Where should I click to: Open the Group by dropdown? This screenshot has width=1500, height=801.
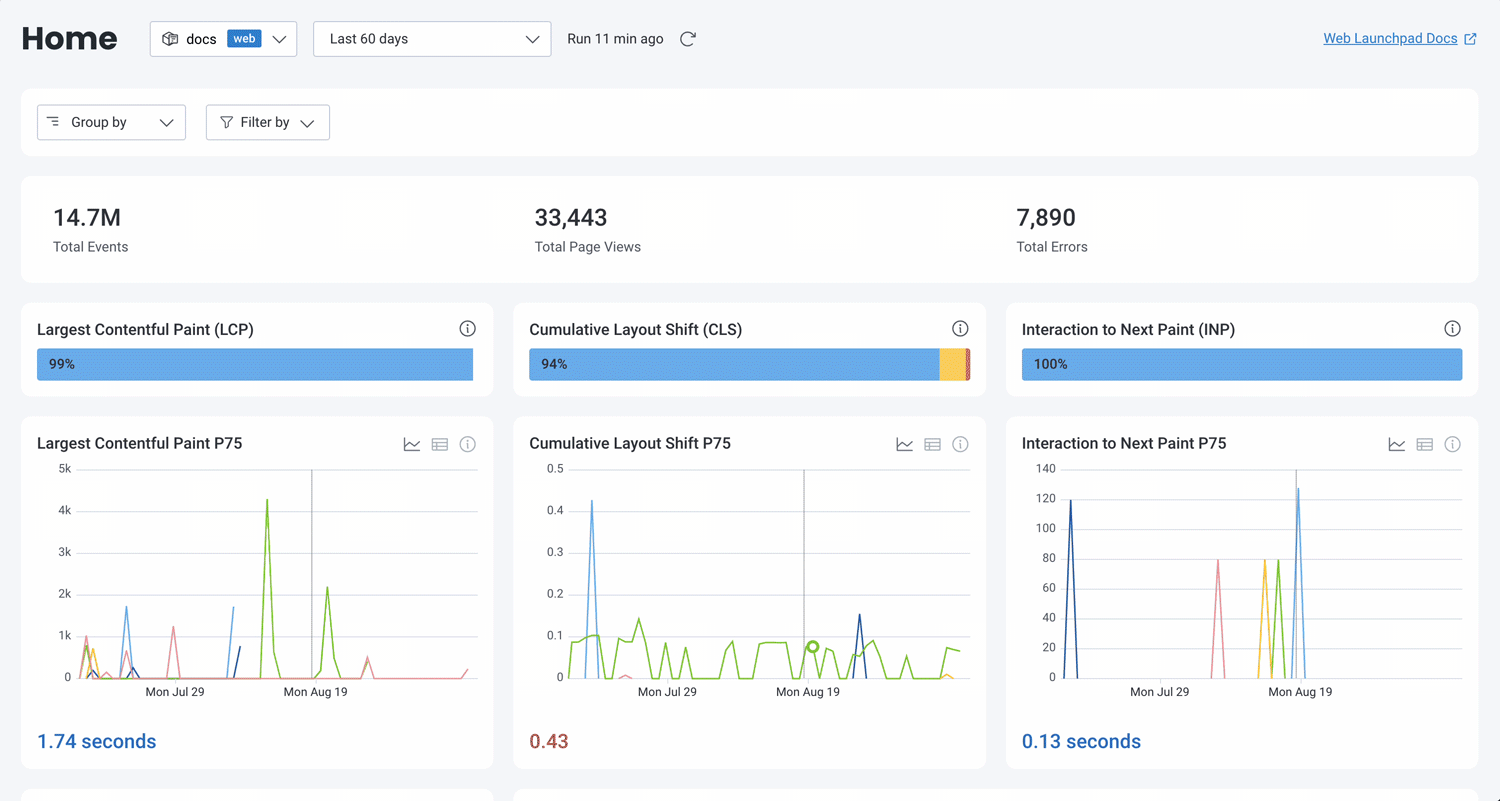tap(111, 122)
